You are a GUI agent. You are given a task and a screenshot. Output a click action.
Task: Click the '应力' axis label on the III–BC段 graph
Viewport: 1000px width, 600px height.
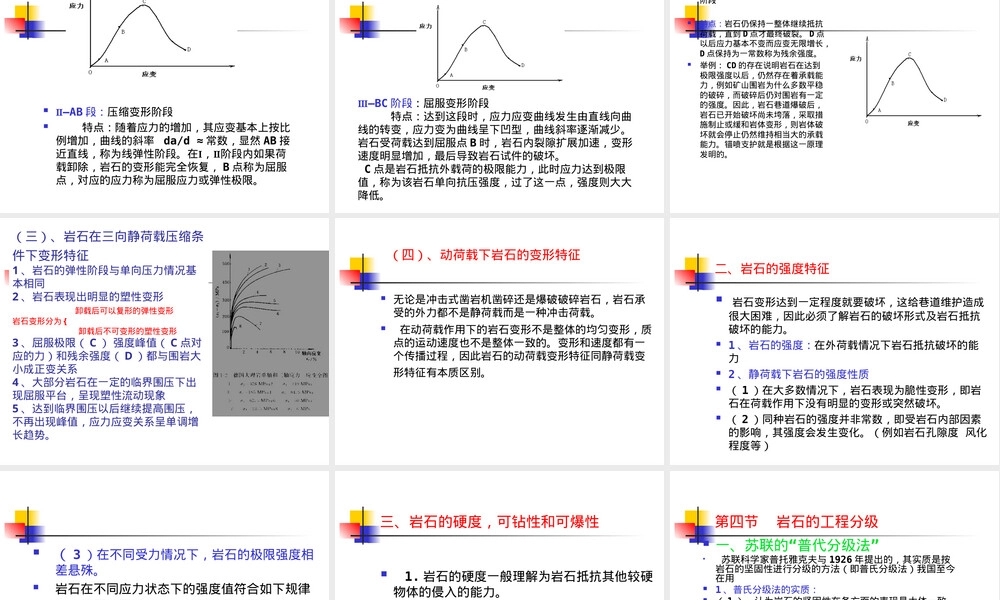coord(425,26)
